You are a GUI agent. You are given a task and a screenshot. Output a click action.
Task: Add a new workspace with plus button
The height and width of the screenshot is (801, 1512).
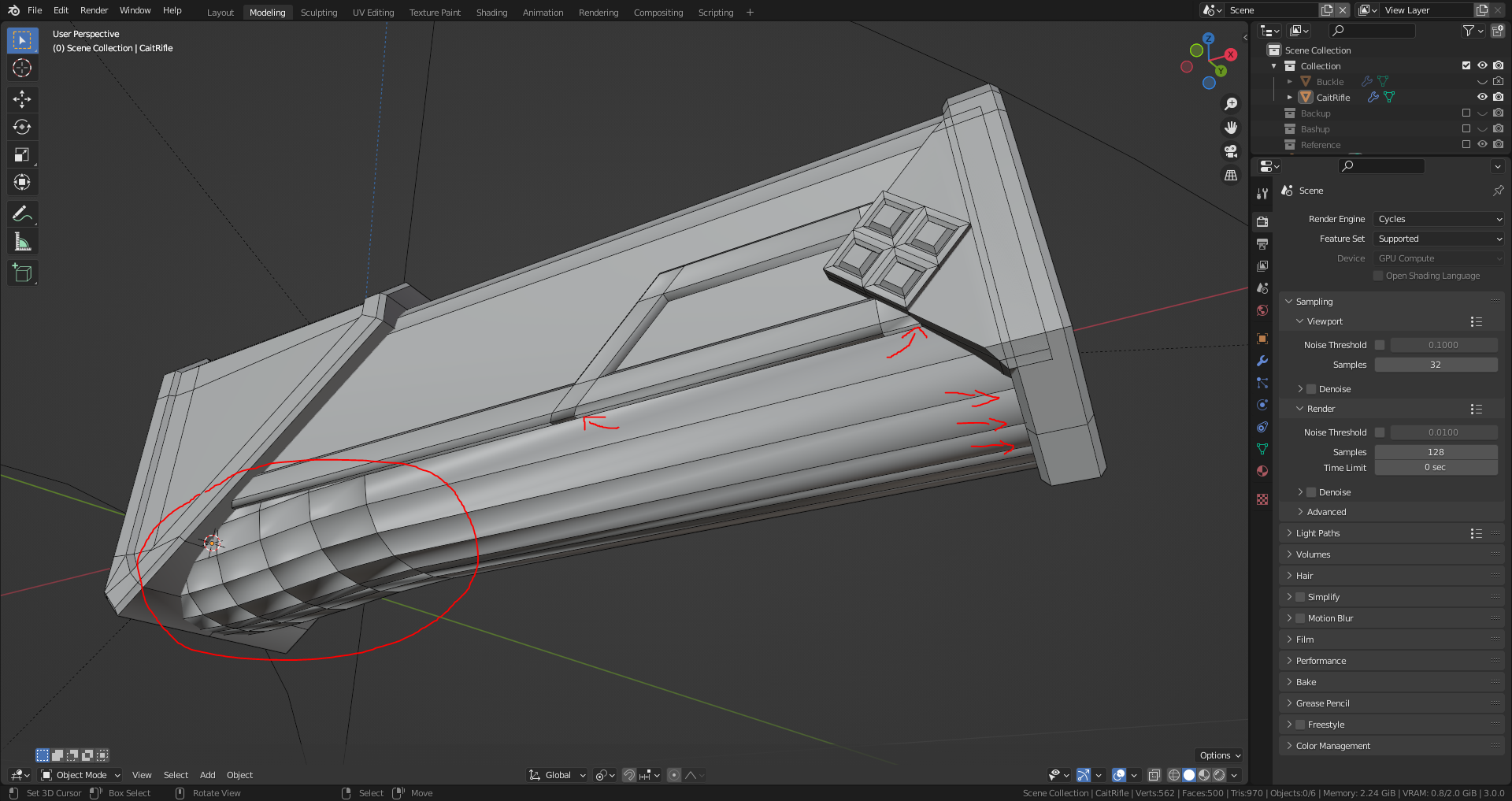tap(750, 12)
